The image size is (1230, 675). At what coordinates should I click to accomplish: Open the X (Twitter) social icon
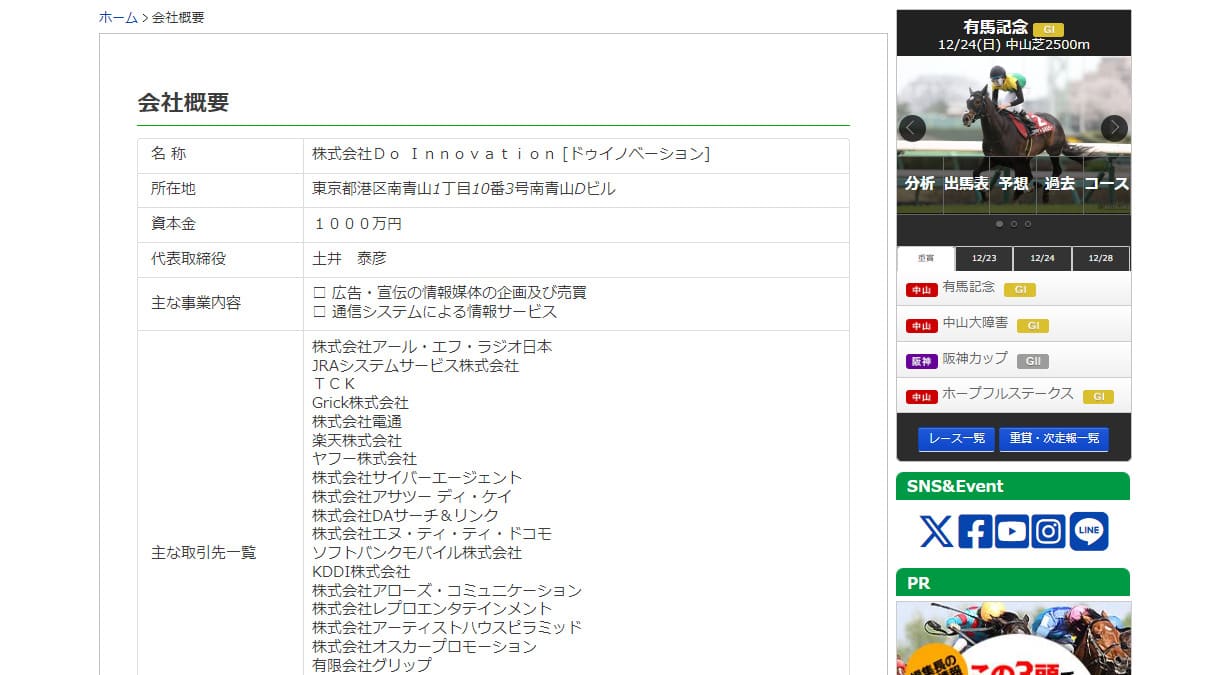(936, 531)
